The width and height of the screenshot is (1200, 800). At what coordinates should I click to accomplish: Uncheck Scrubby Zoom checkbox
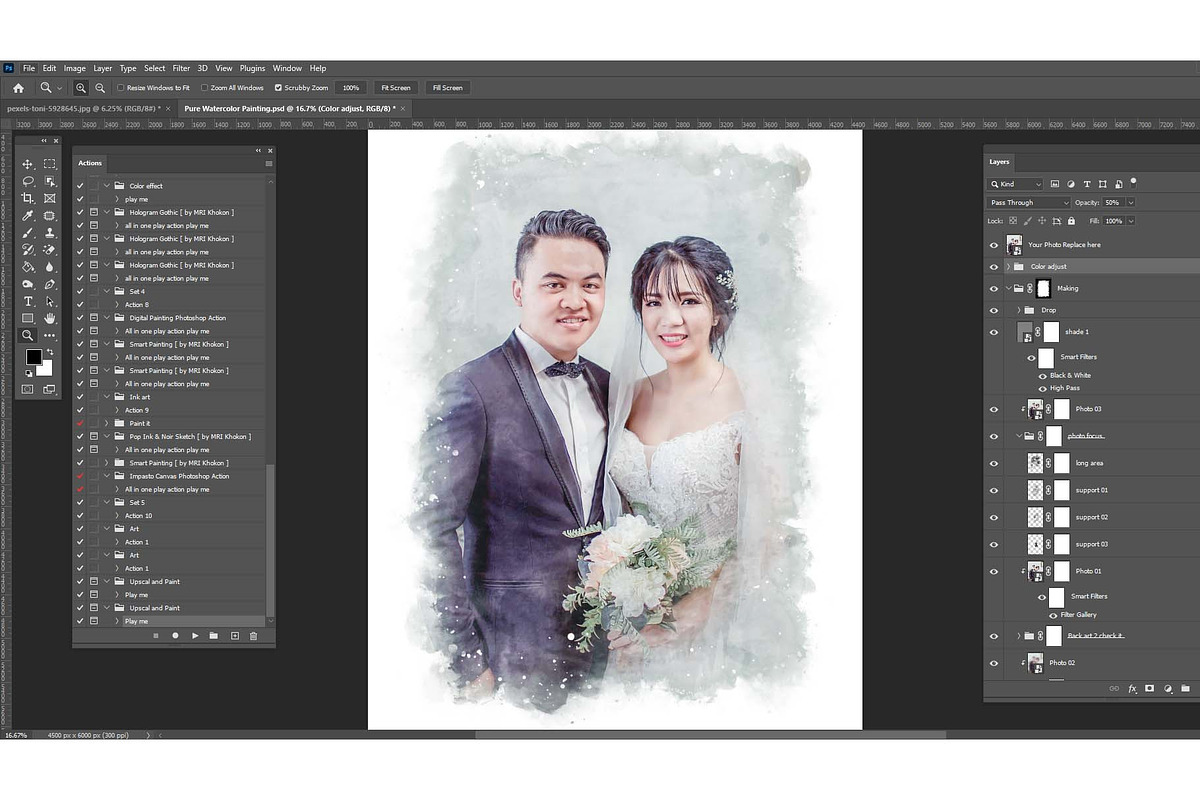click(x=278, y=88)
